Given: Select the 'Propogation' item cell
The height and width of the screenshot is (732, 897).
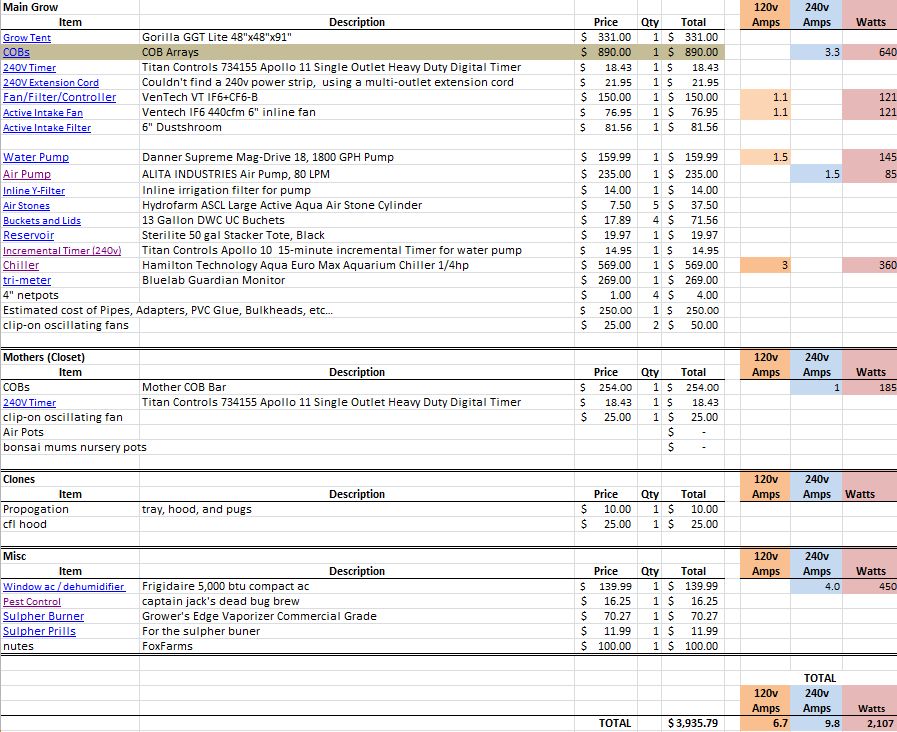Looking at the screenshot, I should (x=70, y=510).
